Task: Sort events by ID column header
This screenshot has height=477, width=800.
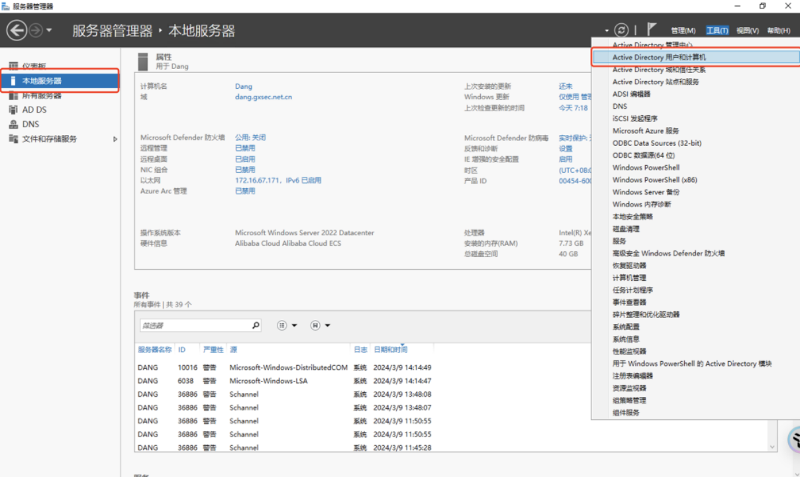Action: tap(182, 349)
